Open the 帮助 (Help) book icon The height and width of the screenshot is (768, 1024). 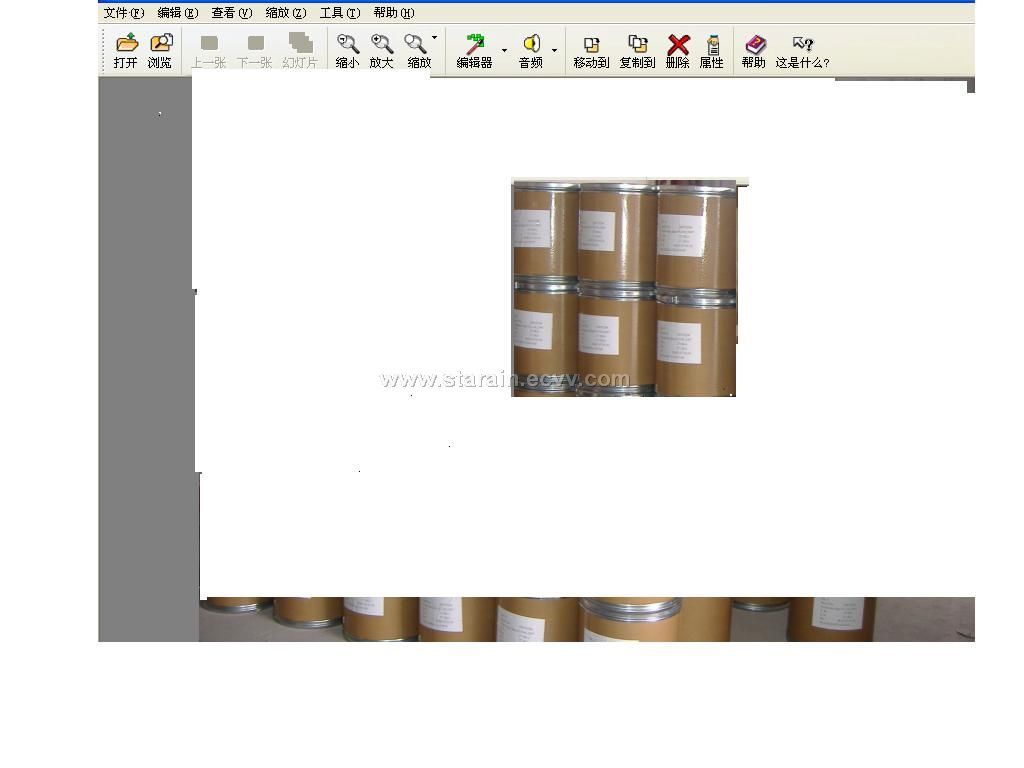click(x=754, y=45)
